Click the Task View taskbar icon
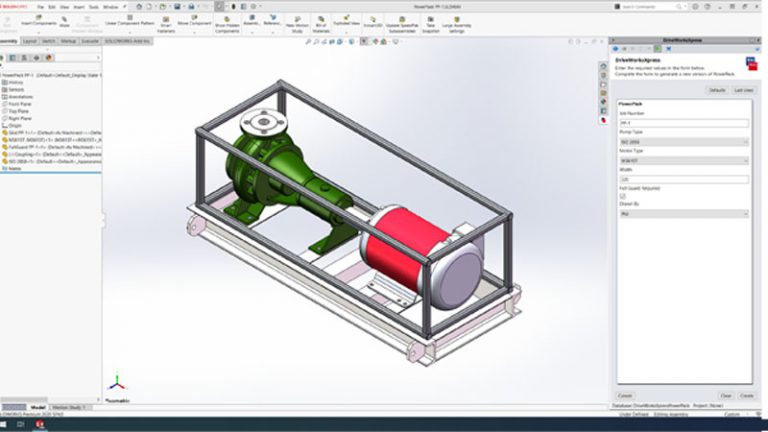 click(x=21, y=424)
